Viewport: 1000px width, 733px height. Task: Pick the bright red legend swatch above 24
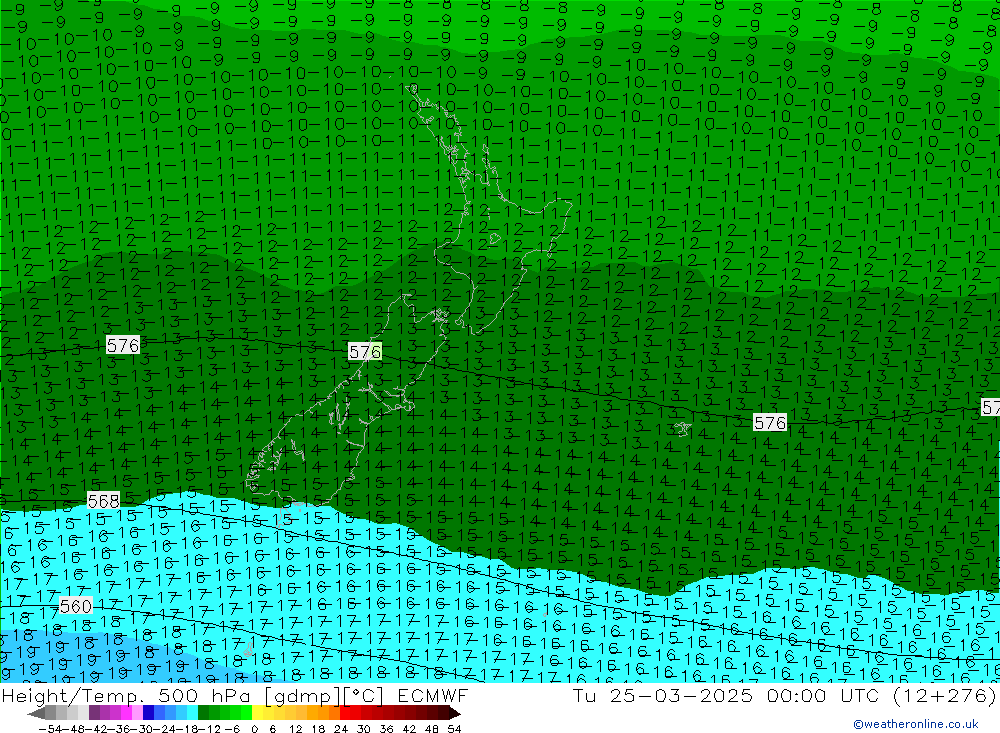click(345, 713)
